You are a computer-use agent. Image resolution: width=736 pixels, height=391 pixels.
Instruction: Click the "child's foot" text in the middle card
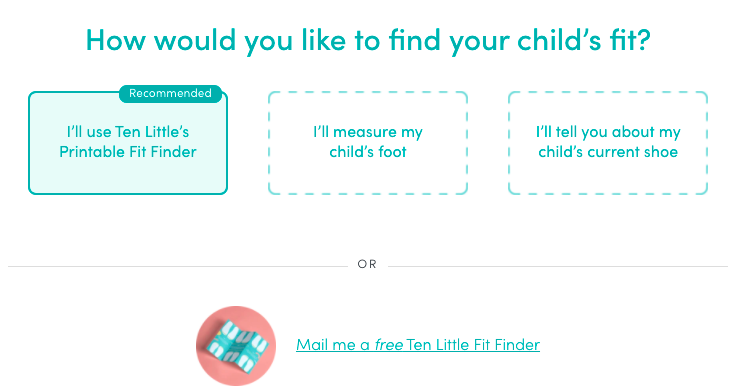pos(368,152)
